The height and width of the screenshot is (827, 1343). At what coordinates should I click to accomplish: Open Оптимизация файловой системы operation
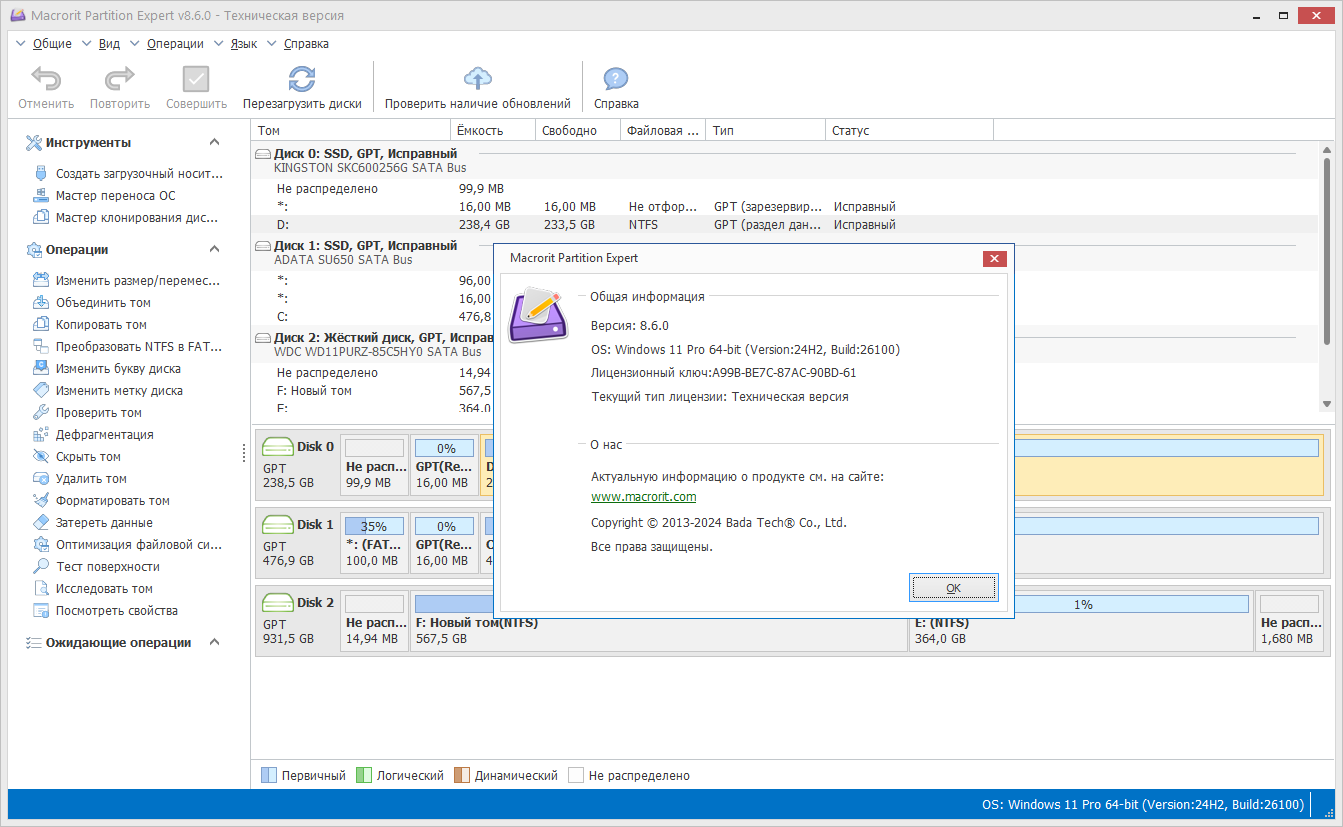point(129,545)
